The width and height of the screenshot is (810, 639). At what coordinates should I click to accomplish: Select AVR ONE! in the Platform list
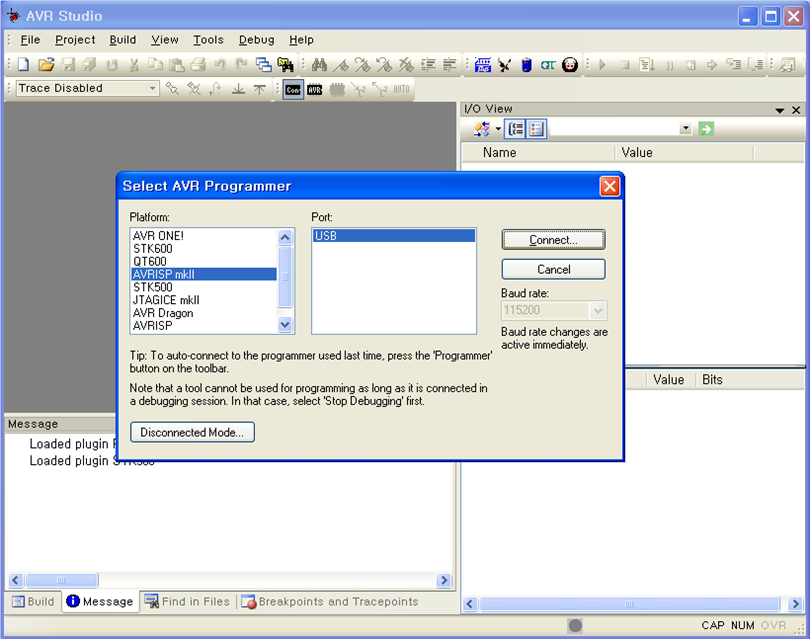click(x=204, y=236)
